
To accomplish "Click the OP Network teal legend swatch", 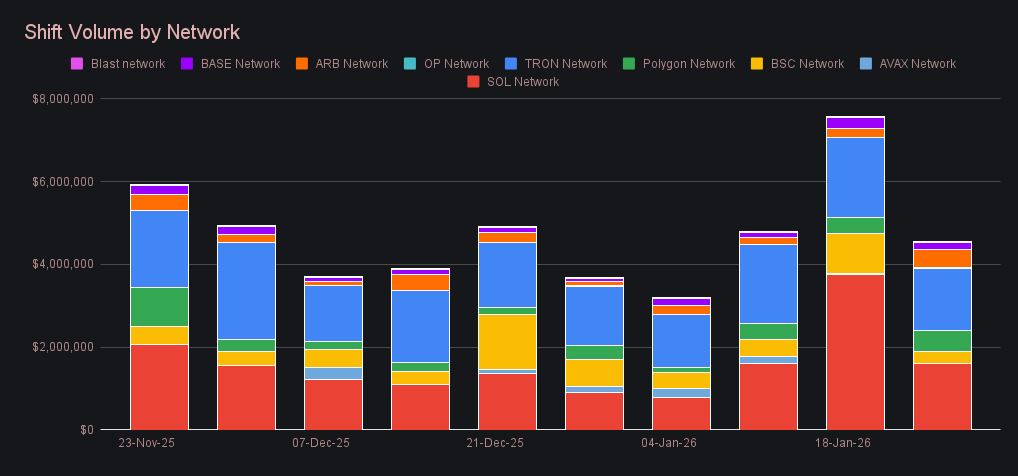I will 410,64.
